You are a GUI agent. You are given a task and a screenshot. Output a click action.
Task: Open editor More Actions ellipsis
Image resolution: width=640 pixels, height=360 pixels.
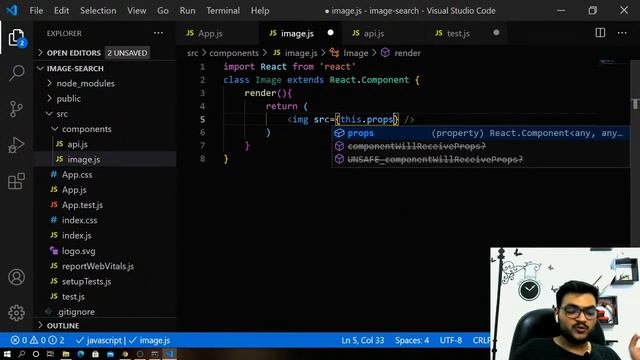point(622,33)
